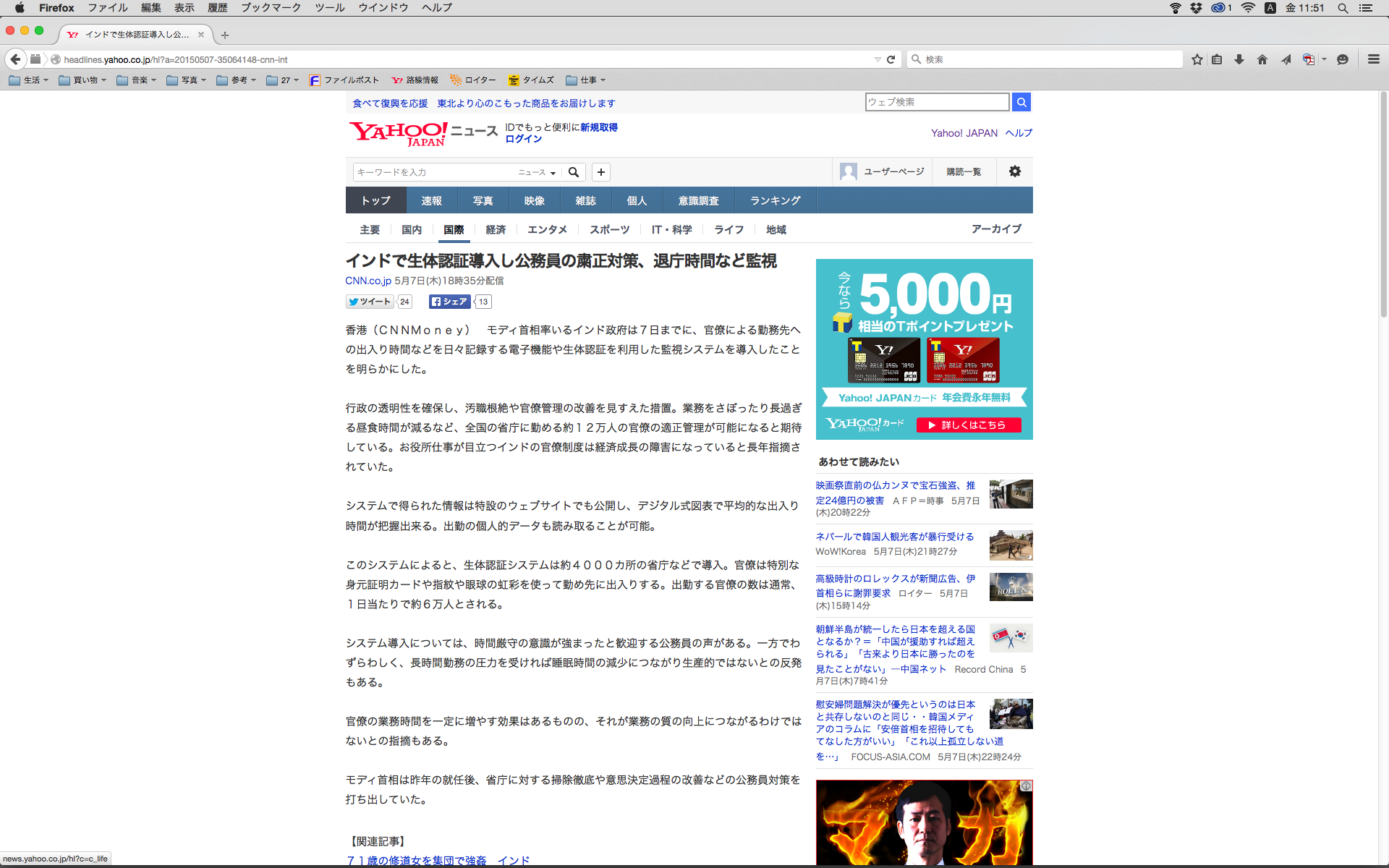Click the Firefox home icon
1389x868 pixels.
point(1262,59)
